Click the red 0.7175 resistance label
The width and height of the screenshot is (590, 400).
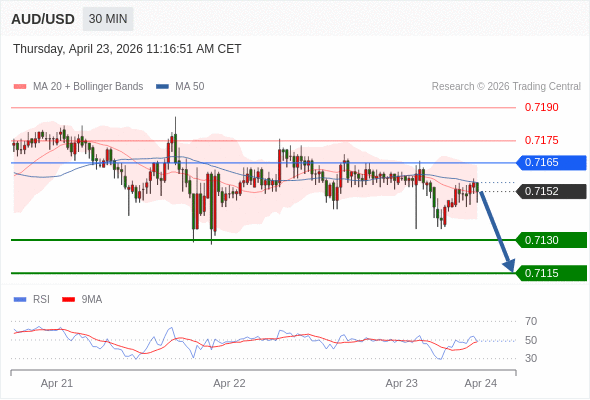pos(541,140)
